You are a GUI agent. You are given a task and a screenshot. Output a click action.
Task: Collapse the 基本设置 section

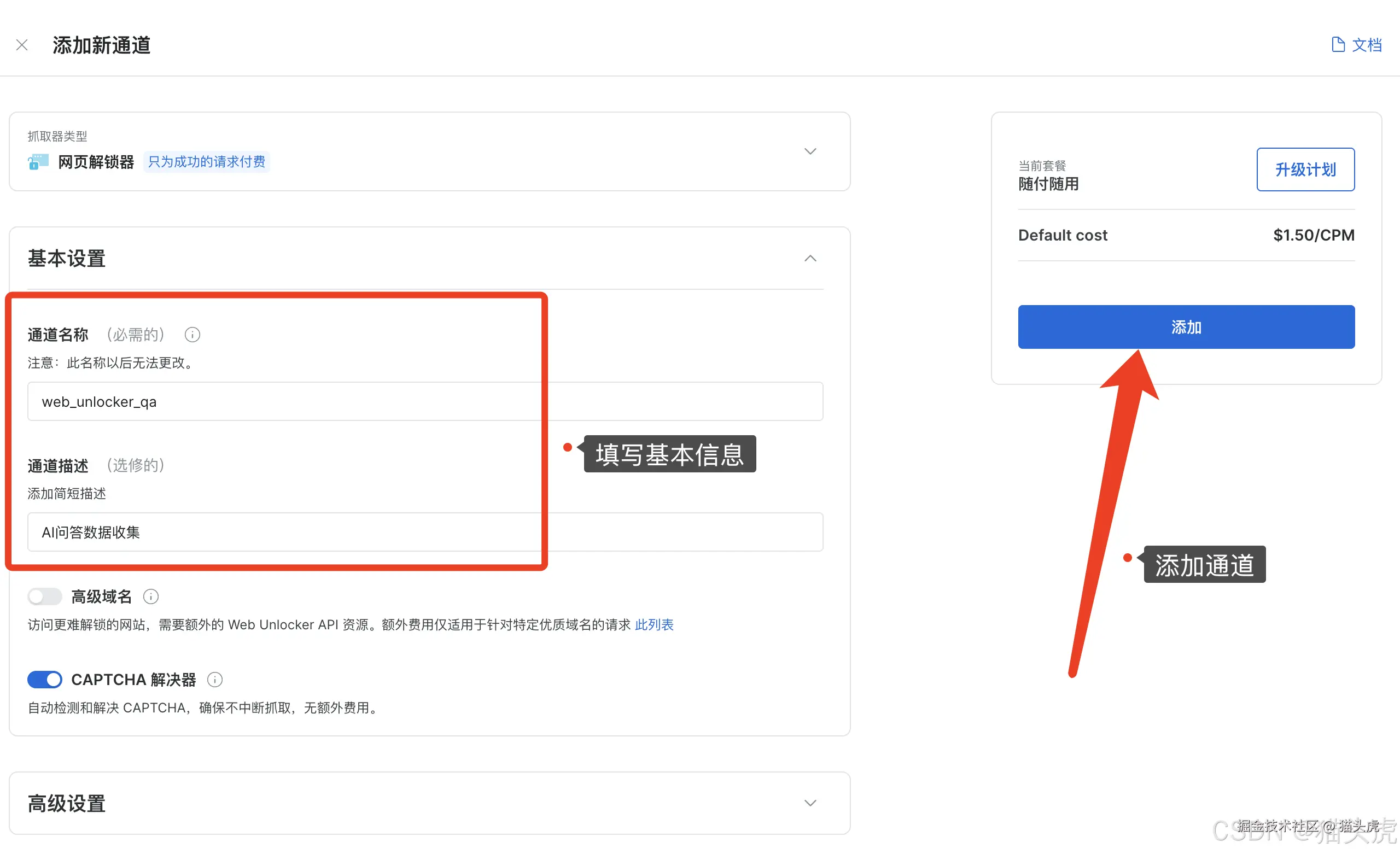click(x=810, y=259)
